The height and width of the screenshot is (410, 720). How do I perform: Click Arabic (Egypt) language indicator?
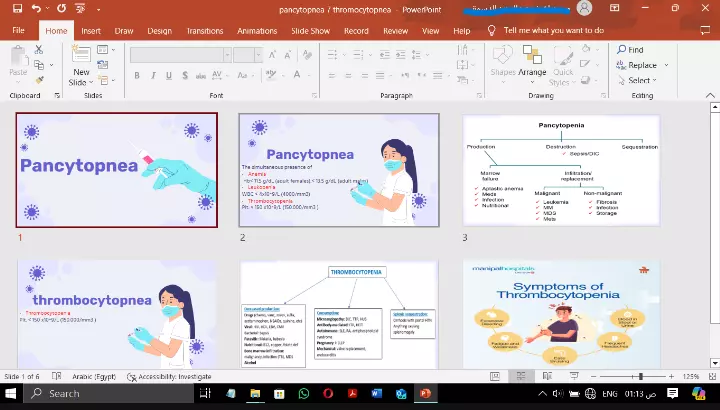[x=94, y=376]
